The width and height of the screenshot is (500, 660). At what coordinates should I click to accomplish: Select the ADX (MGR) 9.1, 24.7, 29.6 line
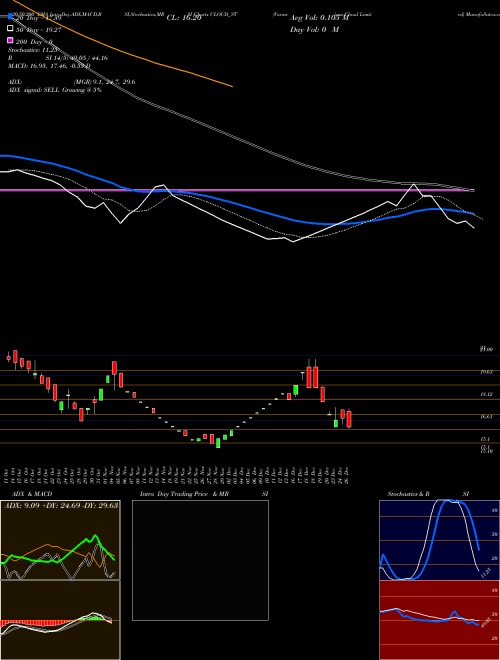coord(72,82)
